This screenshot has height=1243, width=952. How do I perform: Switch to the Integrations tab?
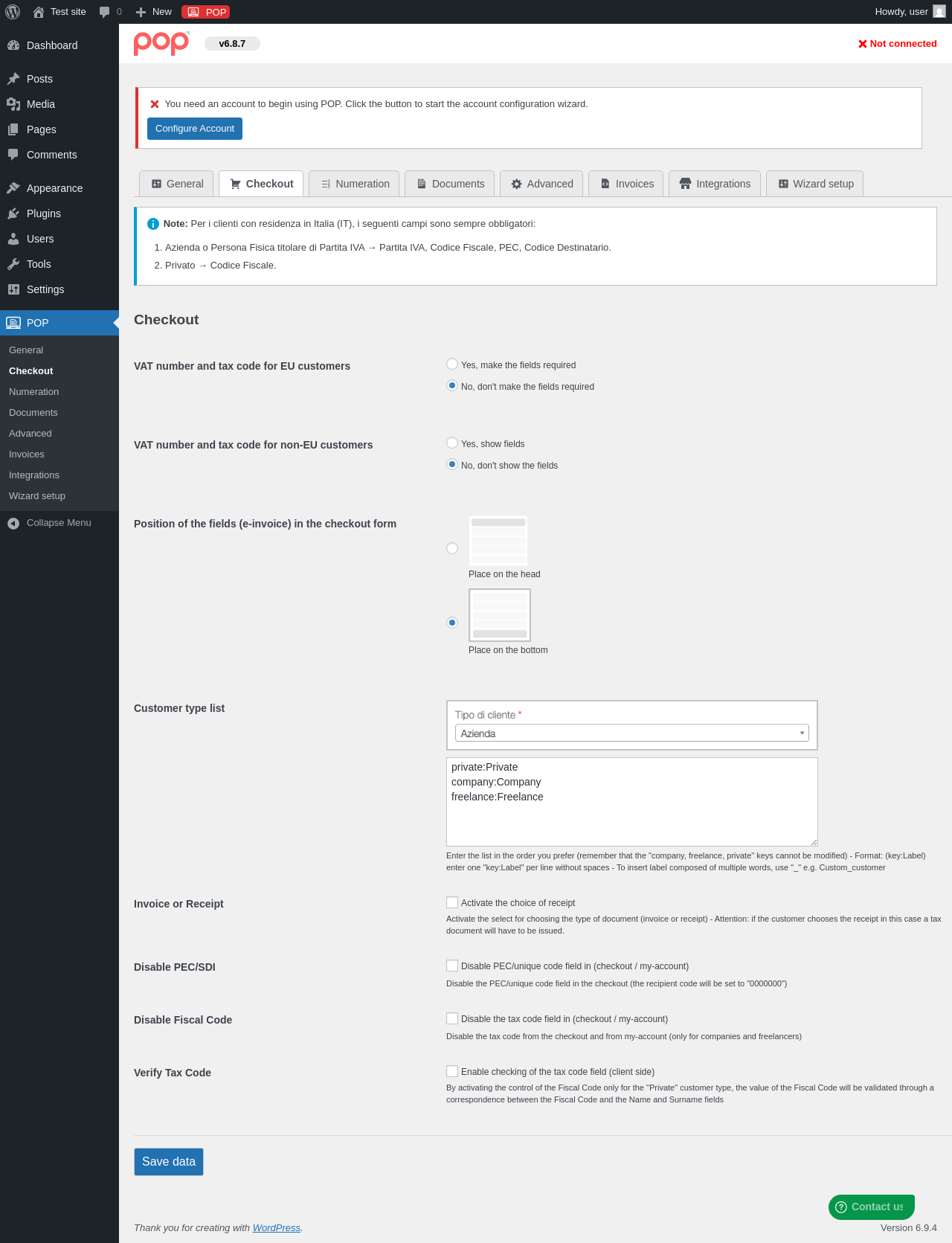(715, 184)
